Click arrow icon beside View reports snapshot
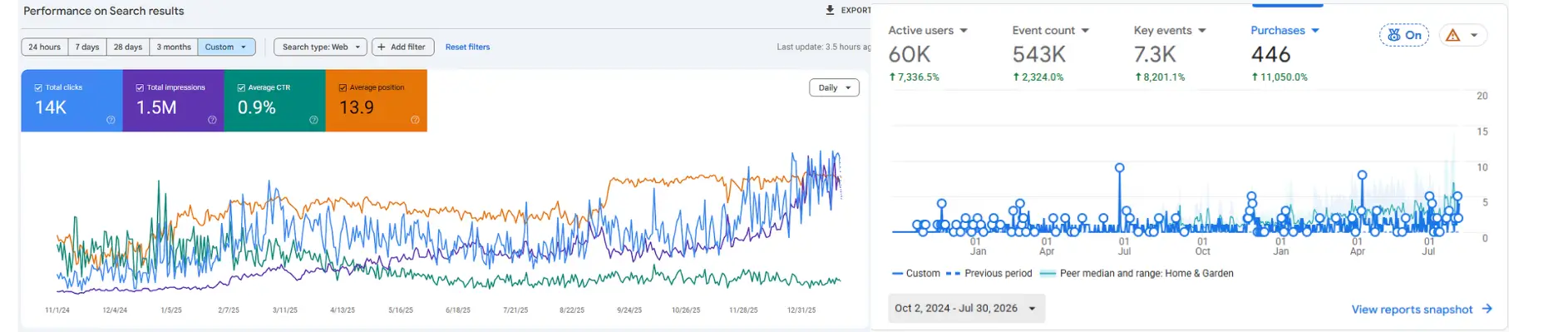The width and height of the screenshot is (1568, 332). tap(1487, 309)
